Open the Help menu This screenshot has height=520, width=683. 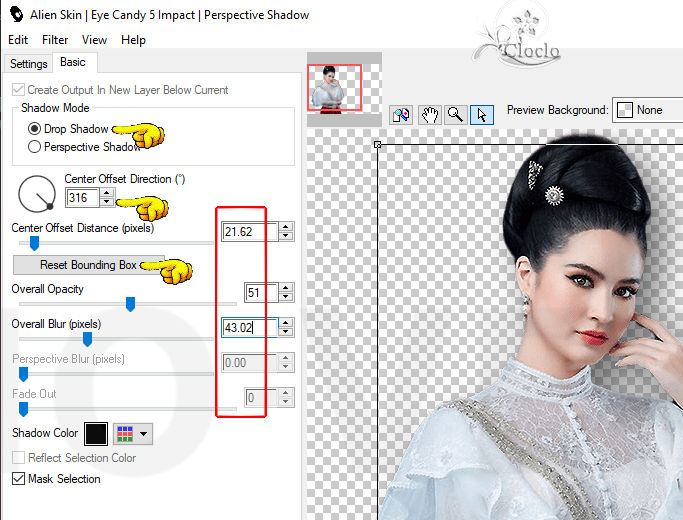click(x=133, y=40)
